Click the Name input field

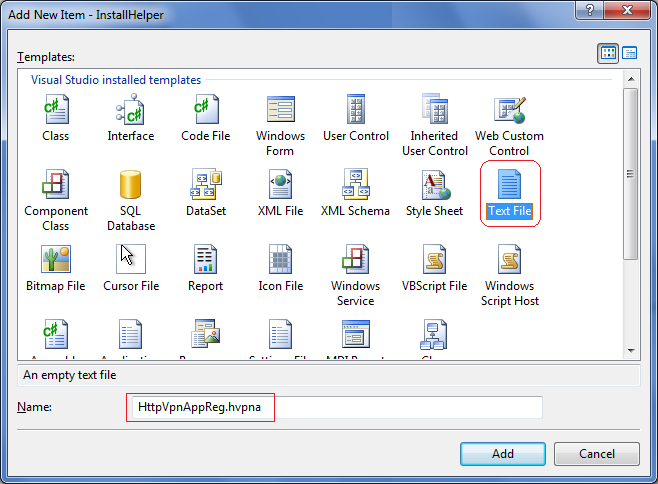point(337,407)
